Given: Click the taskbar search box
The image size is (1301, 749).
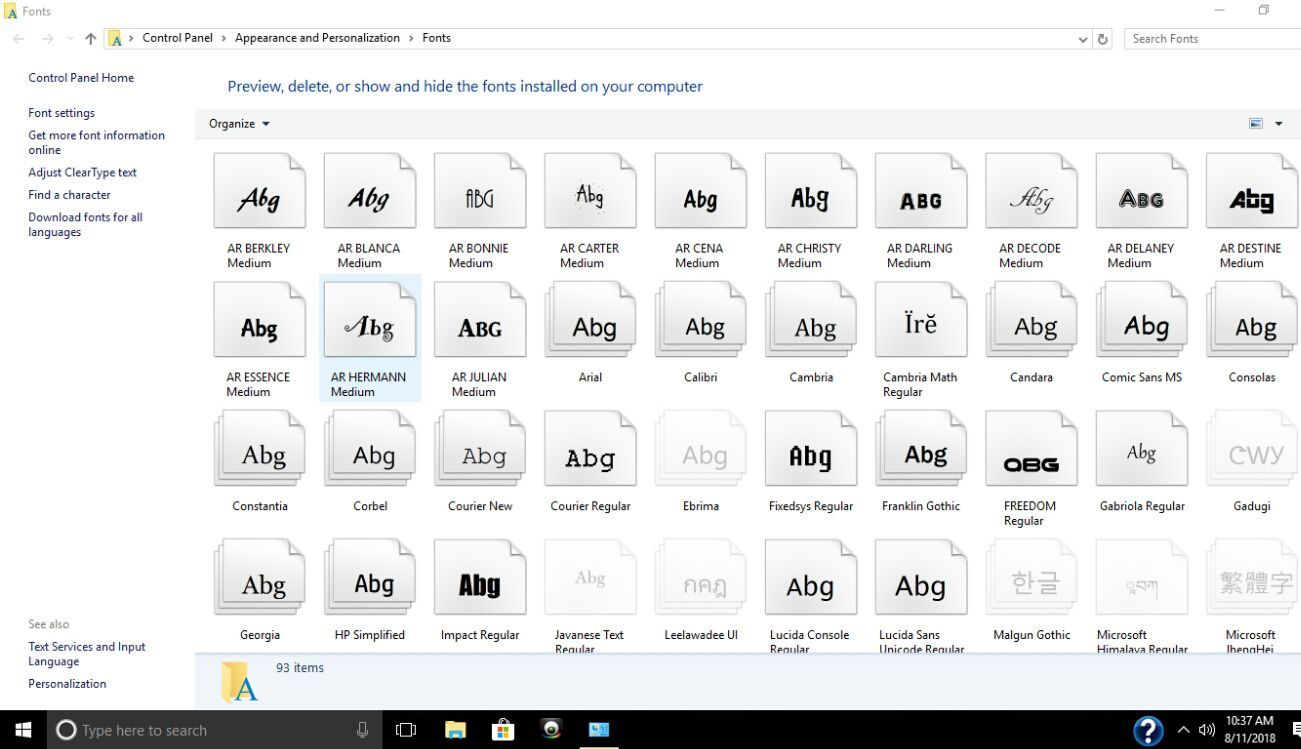Looking at the screenshot, I should coord(215,730).
